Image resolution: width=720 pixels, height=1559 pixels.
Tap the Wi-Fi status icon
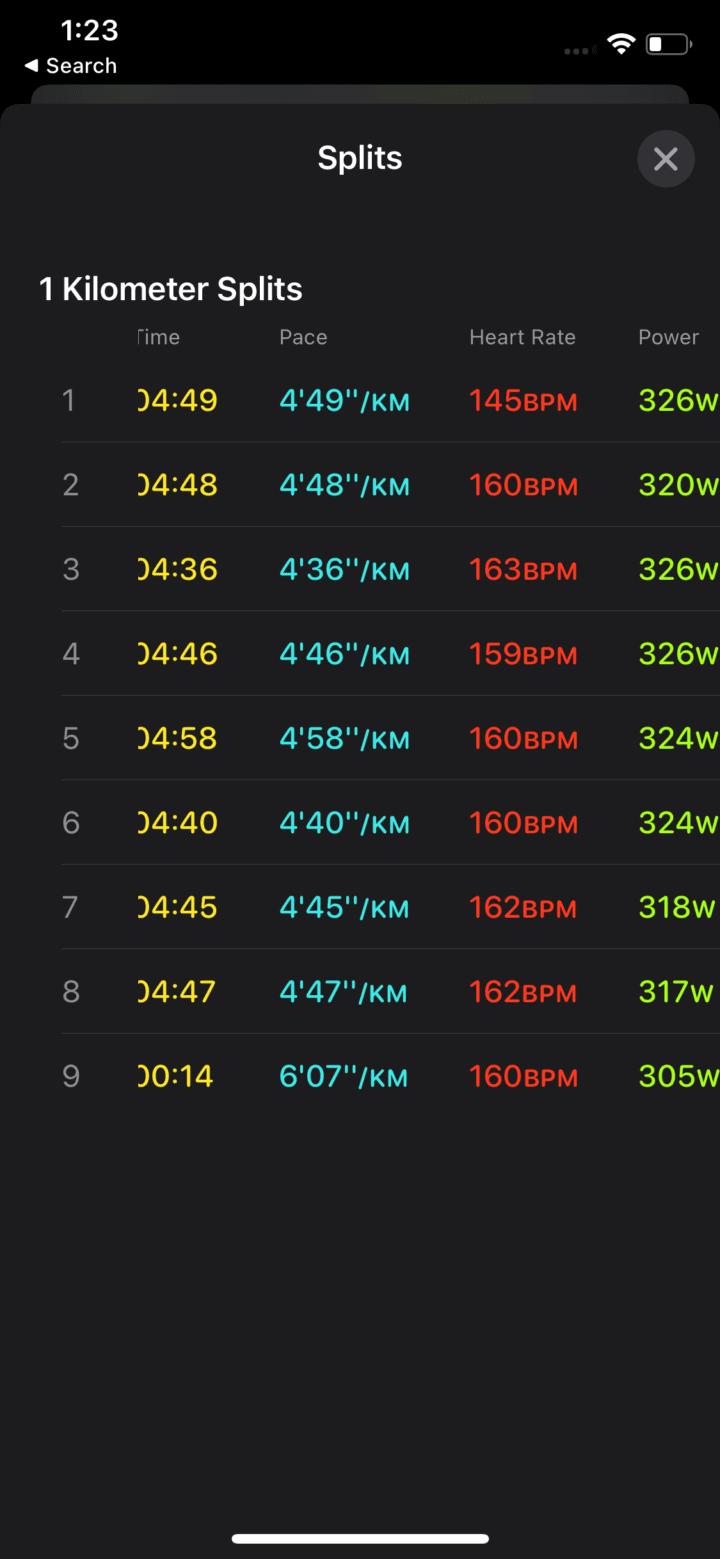pyautogui.click(x=621, y=44)
